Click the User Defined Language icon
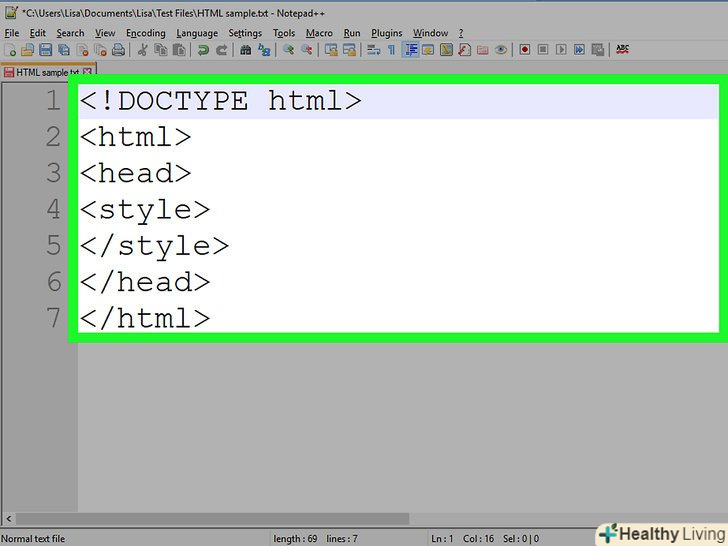This screenshot has height=546, width=728. point(428,50)
